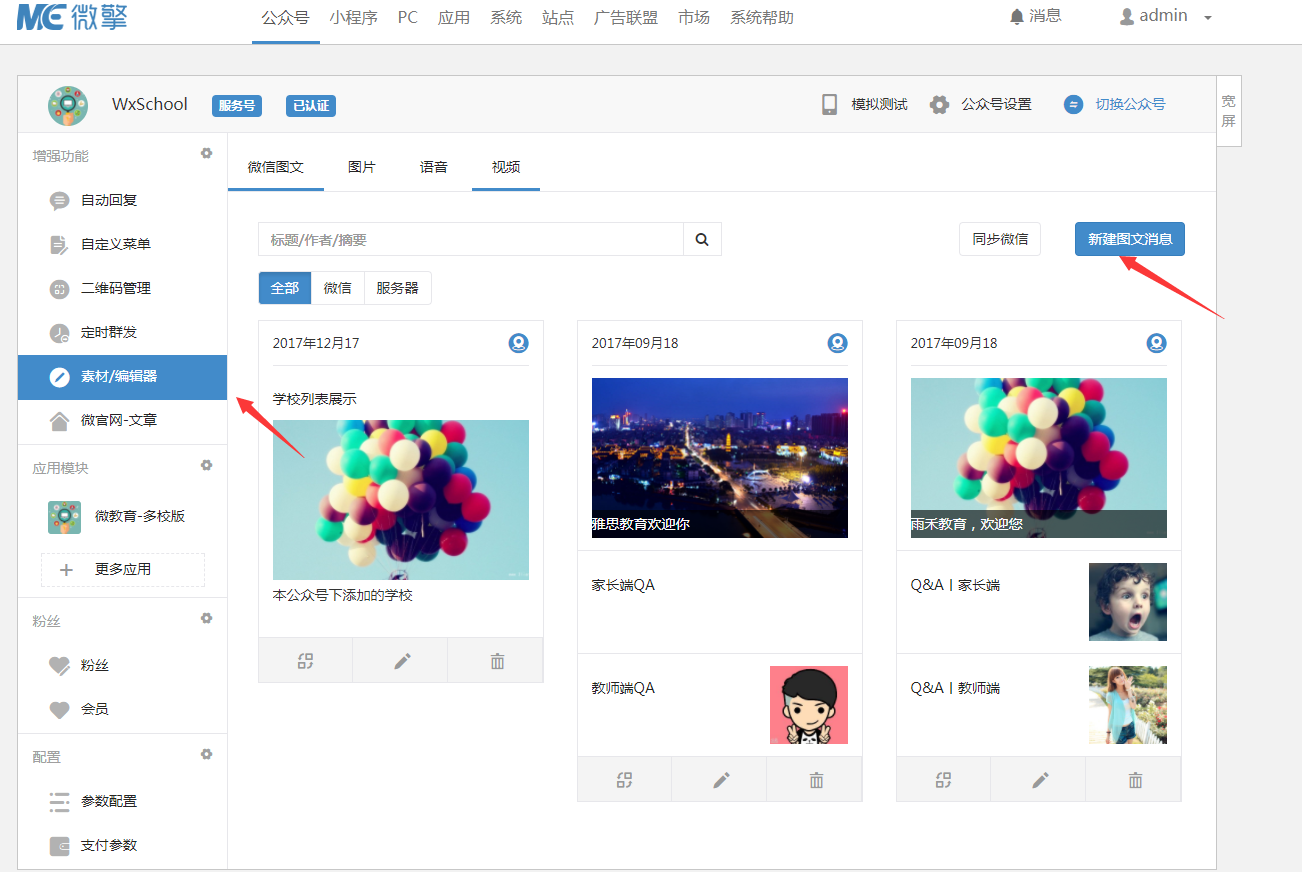1302x872 pixels.
Task: Click the edit pencil on 雅思教育欢迎你 card
Action: 721,780
